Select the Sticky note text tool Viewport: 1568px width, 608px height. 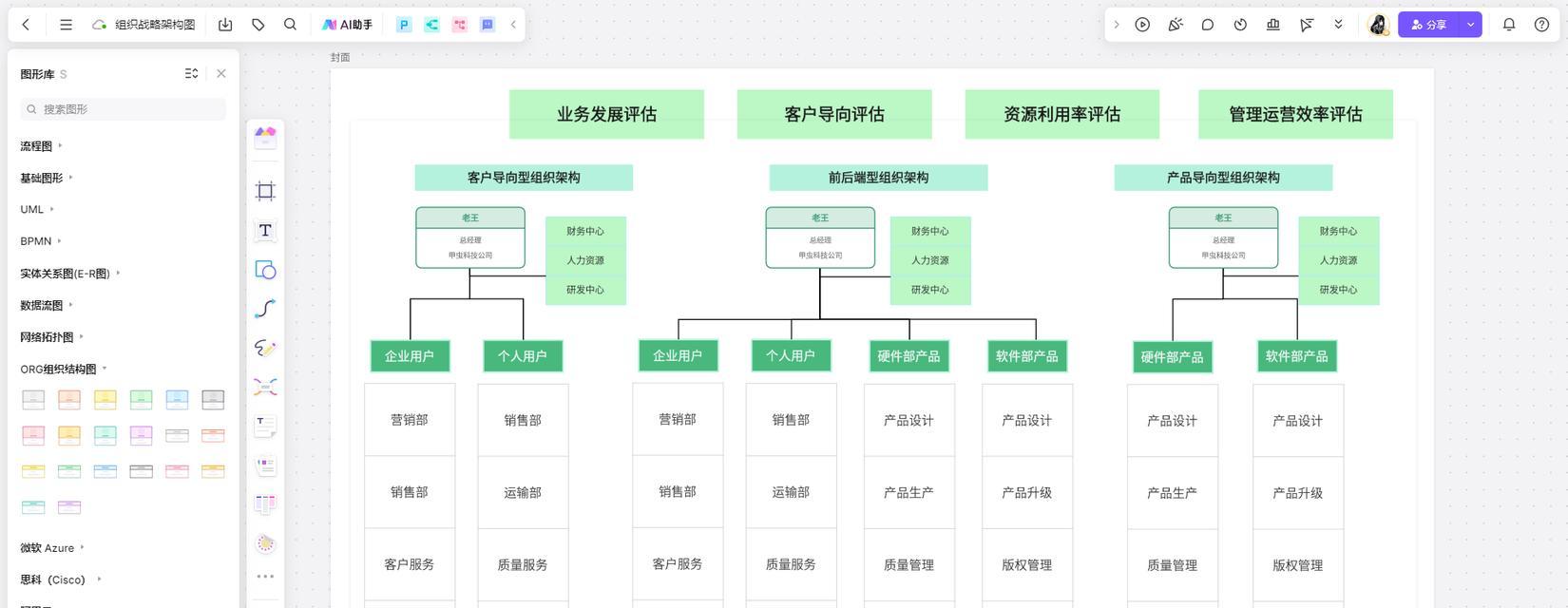(x=265, y=427)
